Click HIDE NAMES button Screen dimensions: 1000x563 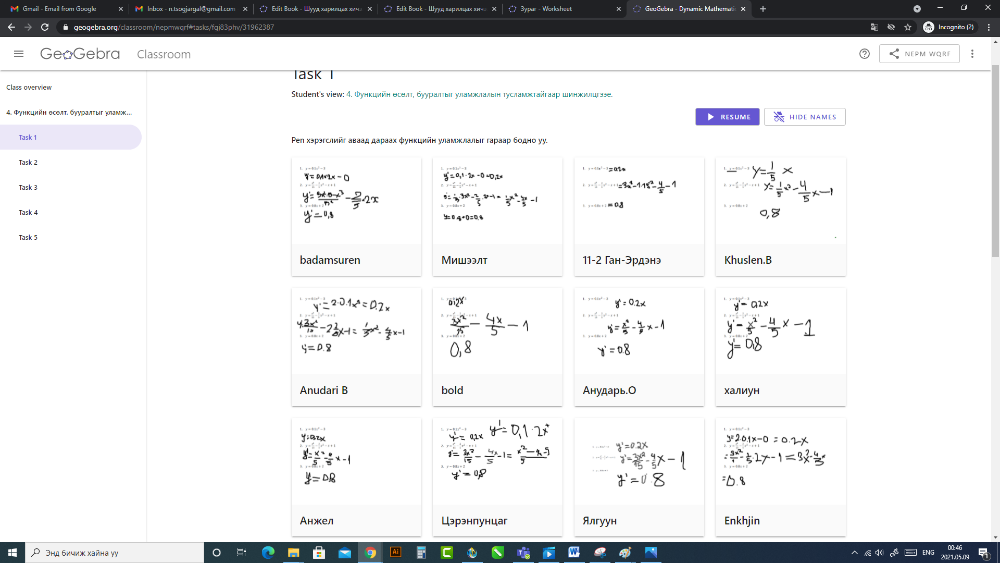click(805, 117)
